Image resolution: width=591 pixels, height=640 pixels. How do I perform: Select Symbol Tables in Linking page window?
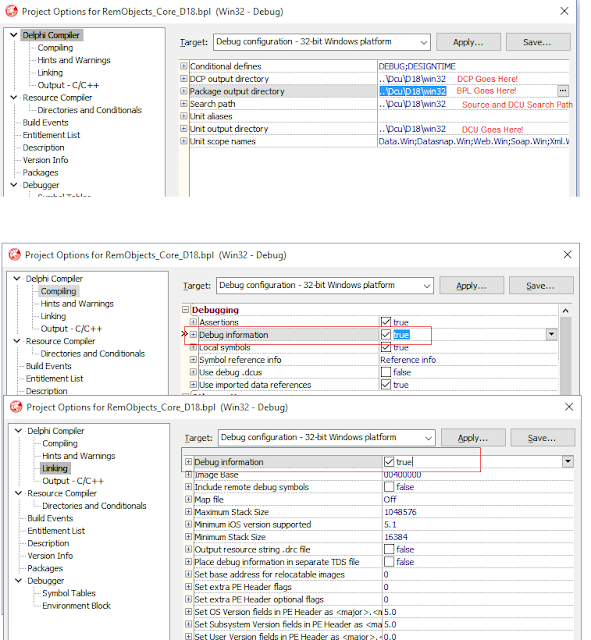click(x=69, y=593)
